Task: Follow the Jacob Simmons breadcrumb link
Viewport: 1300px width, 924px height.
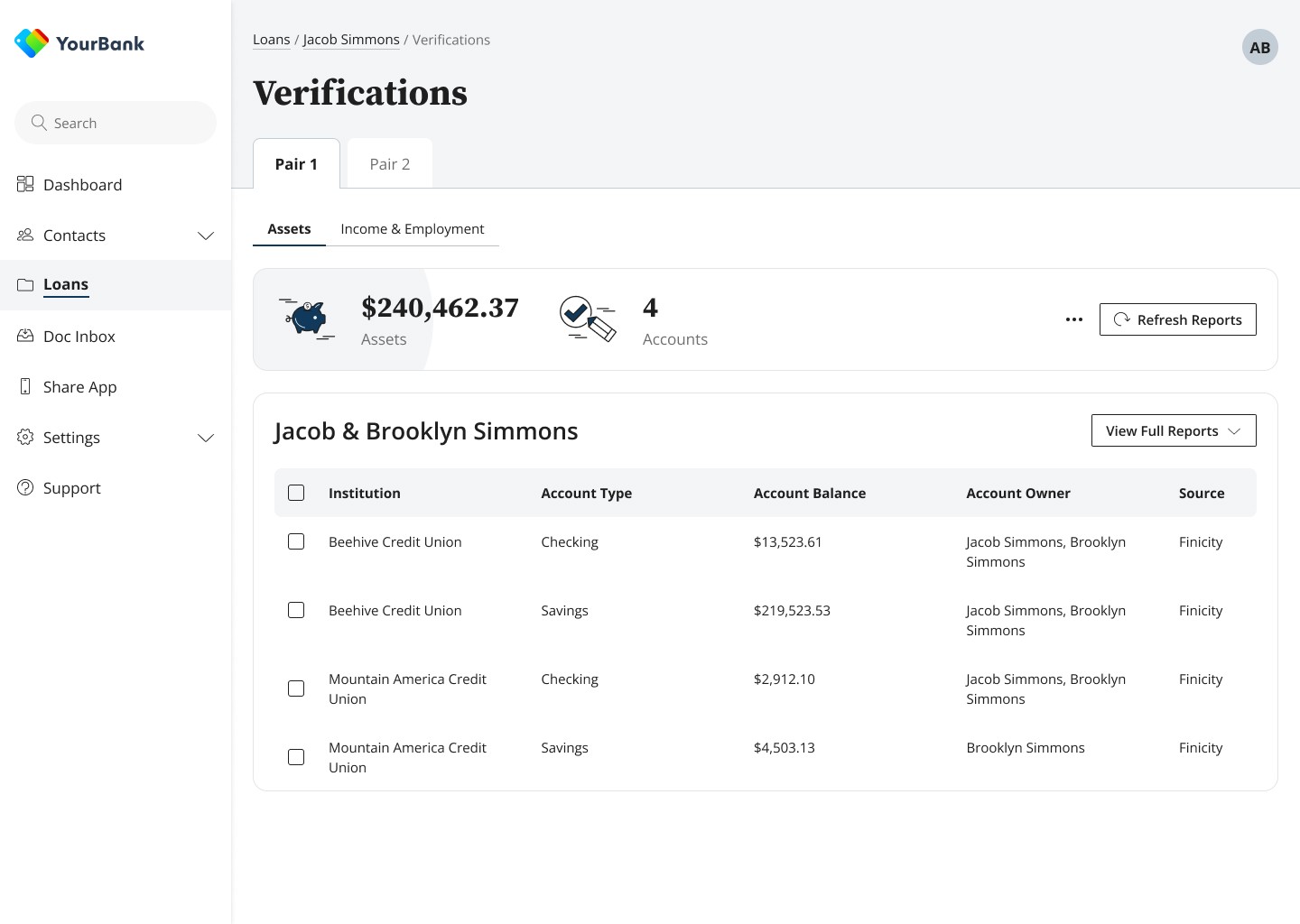Action: coord(351,40)
